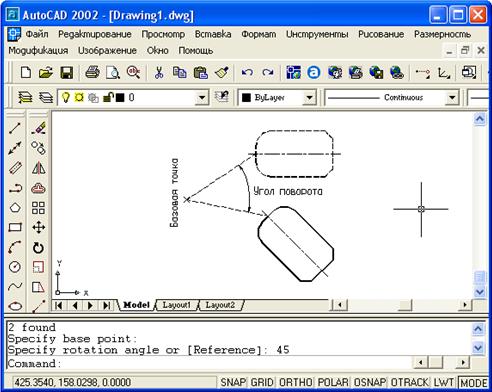Click drawing area vertical scrollbar down arrow
The image size is (492, 392).
pyautogui.click(x=480, y=292)
